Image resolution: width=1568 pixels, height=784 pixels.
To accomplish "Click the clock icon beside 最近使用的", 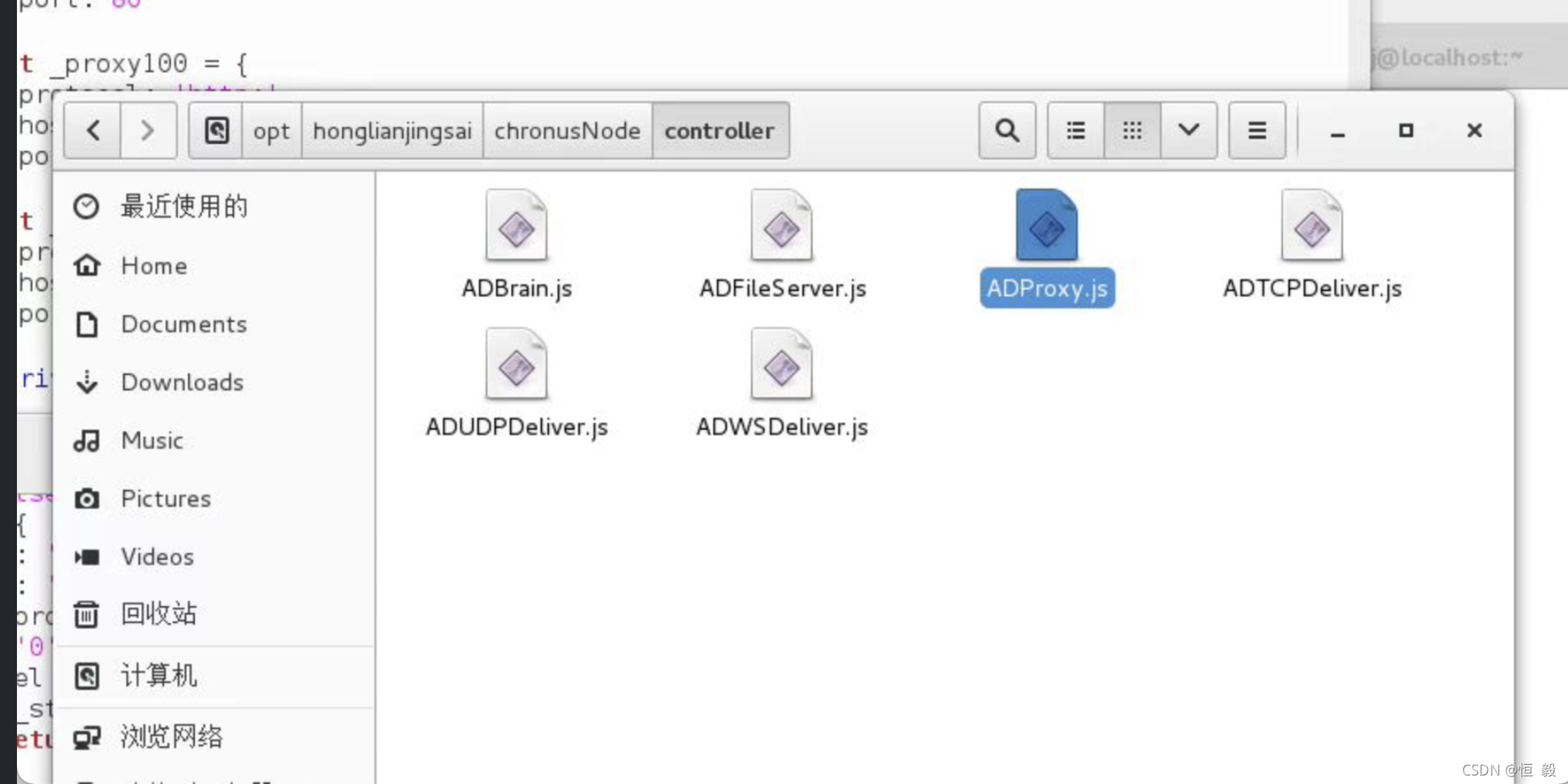I will [x=86, y=206].
